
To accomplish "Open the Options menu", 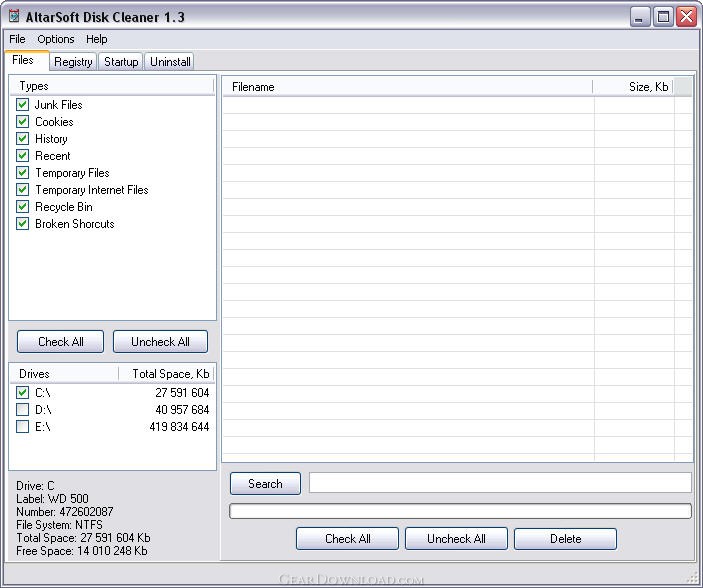I will point(56,39).
